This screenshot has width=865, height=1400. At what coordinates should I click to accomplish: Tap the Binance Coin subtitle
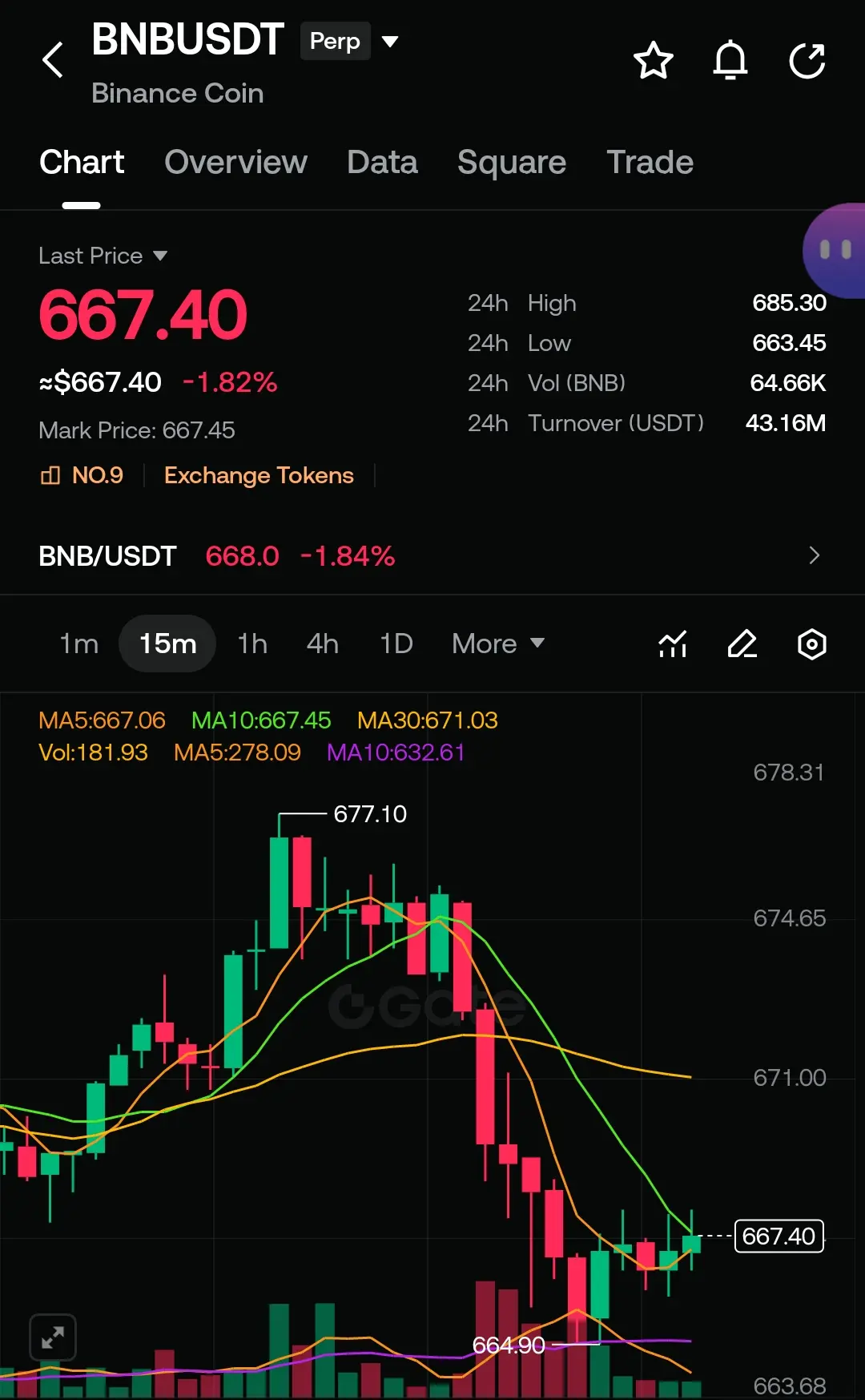177,94
